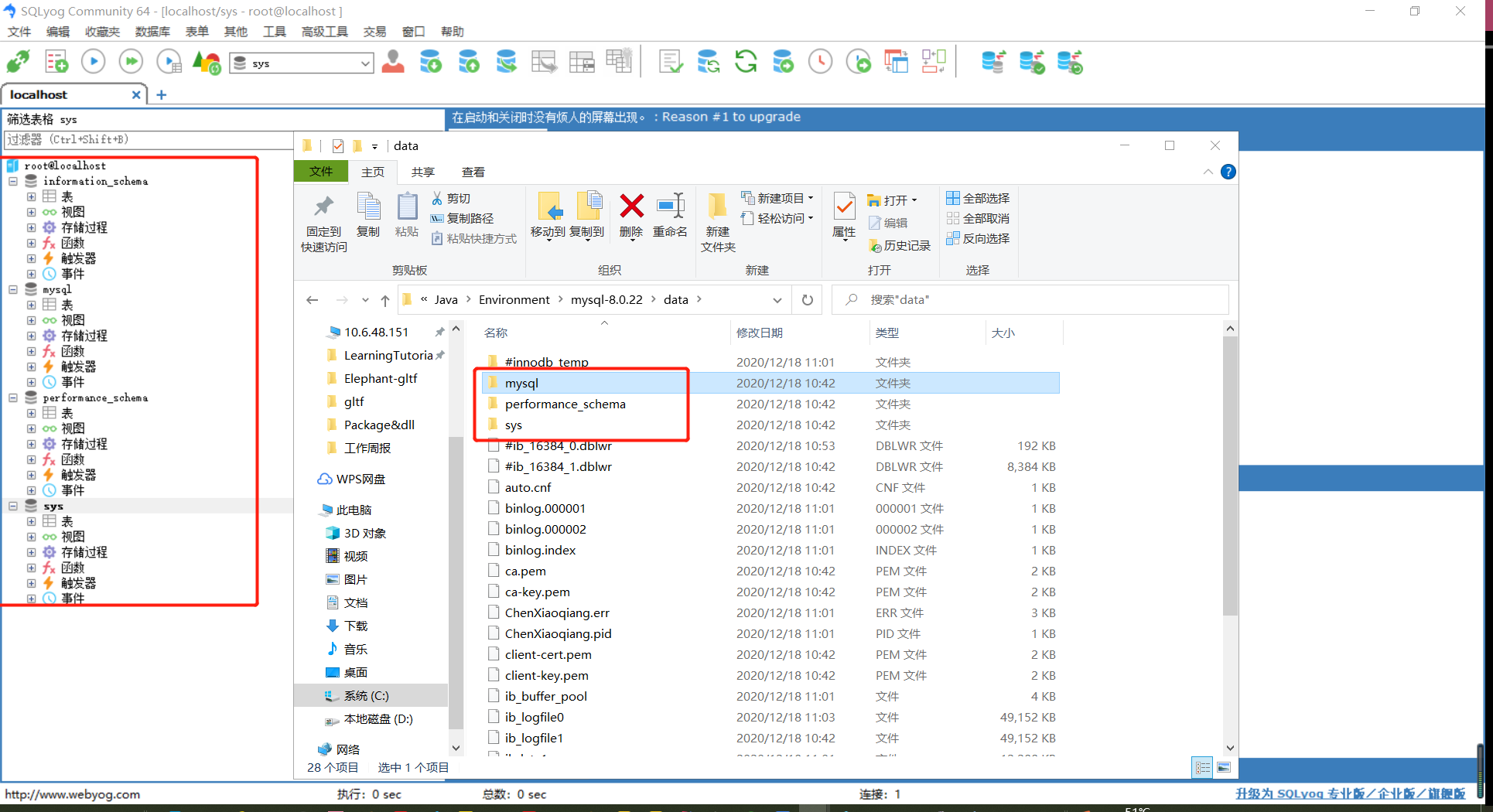
Task: Open the address bar dropdown arrow in Explorer
Action: [x=777, y=299]
